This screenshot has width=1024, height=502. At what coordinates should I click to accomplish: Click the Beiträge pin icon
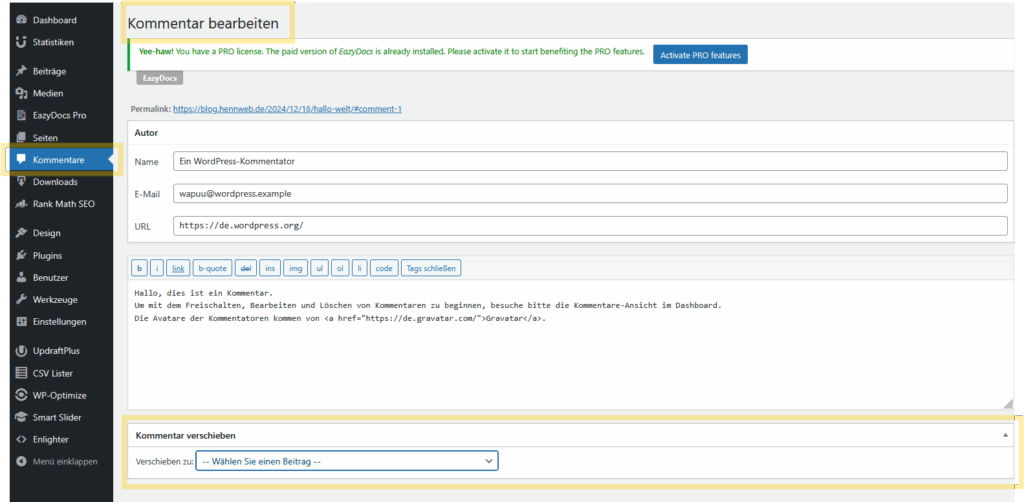(x=21, y=72)
